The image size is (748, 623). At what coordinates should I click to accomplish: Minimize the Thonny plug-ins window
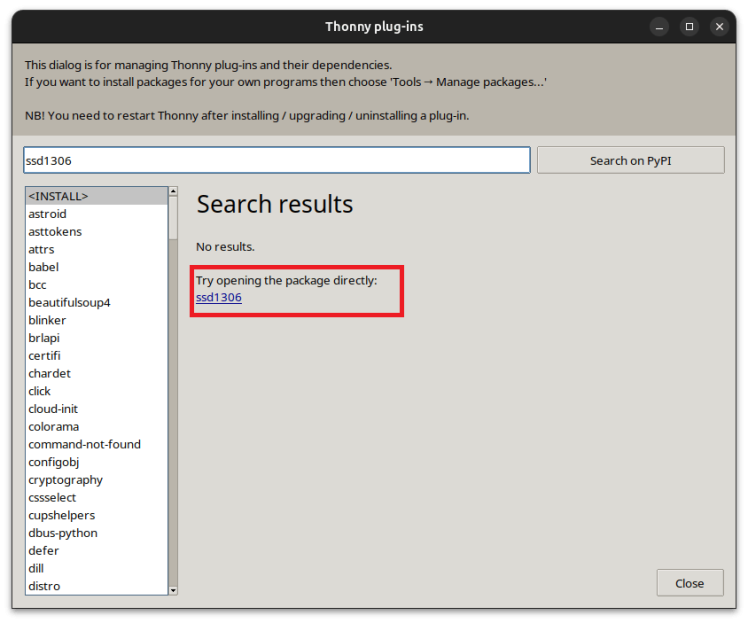(659, 27)
